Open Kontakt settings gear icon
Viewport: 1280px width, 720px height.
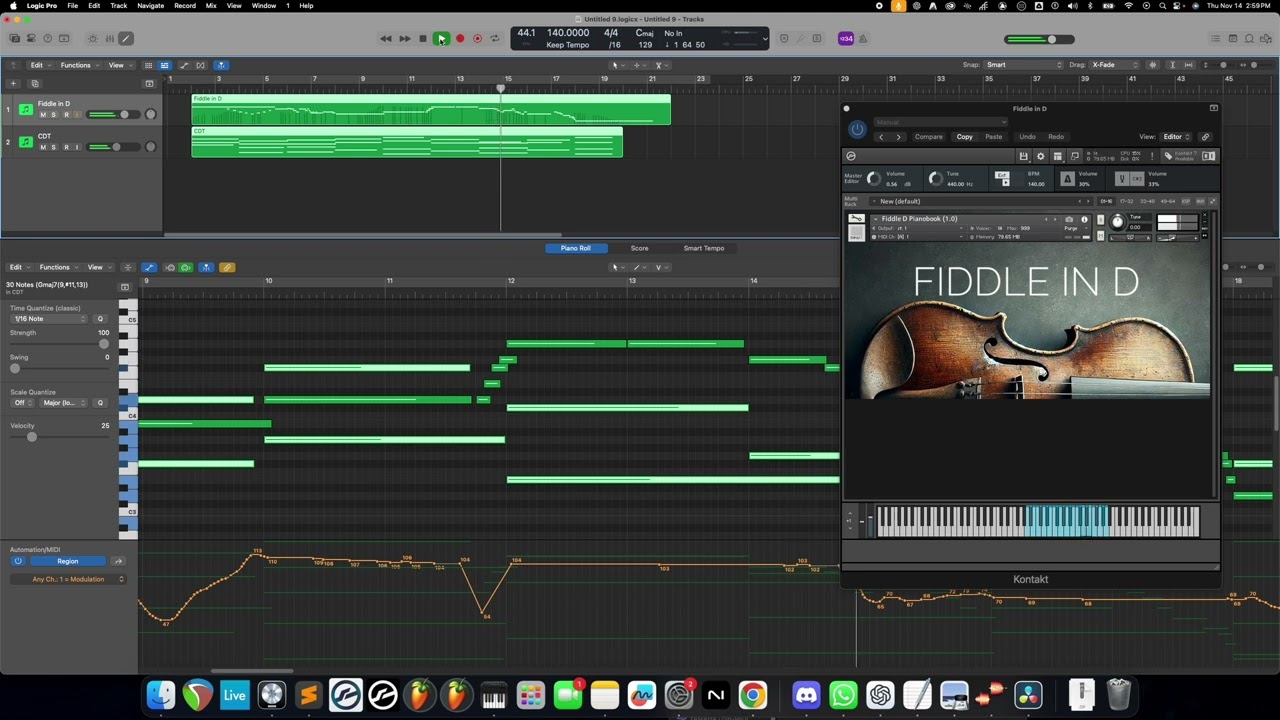point(1040,156)
